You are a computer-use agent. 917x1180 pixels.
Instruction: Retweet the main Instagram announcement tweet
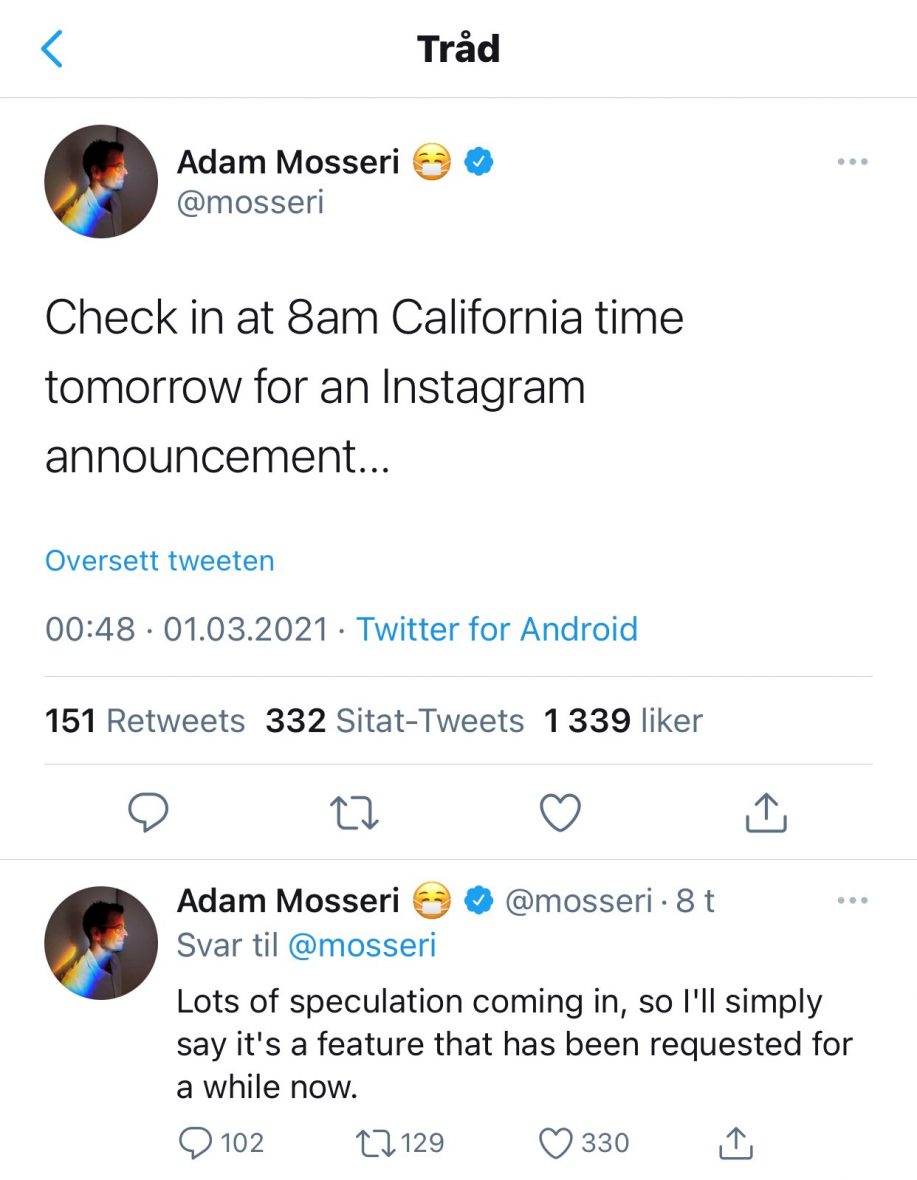pos(354,814)
